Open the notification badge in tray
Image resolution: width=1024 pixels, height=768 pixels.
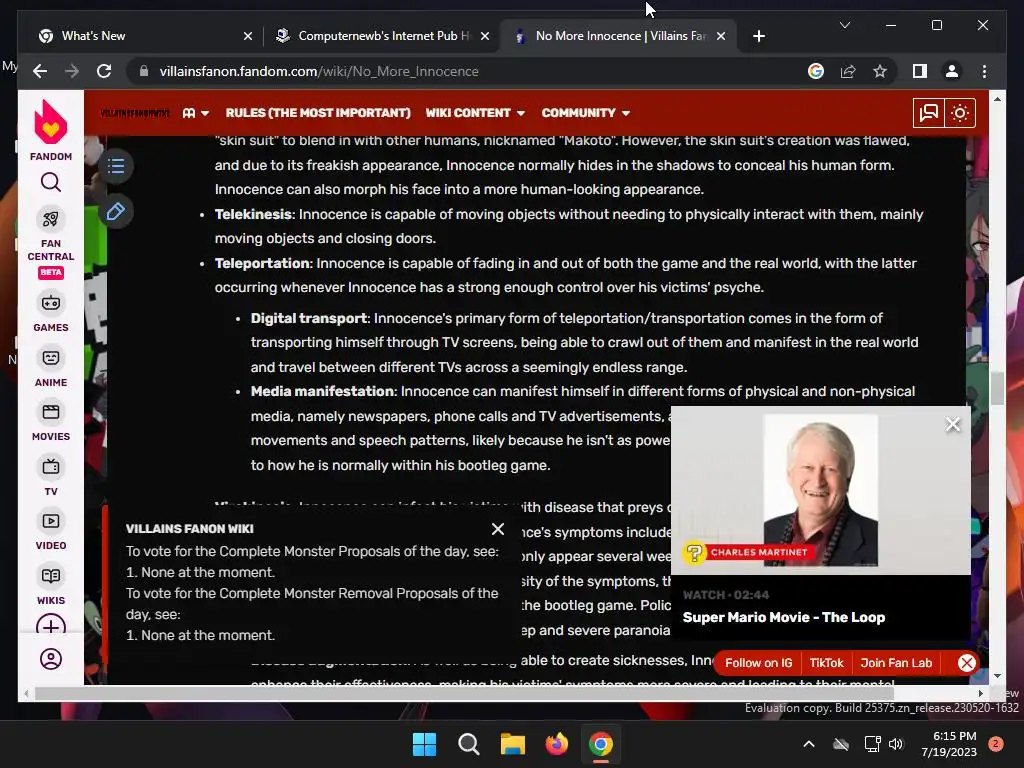995,744
